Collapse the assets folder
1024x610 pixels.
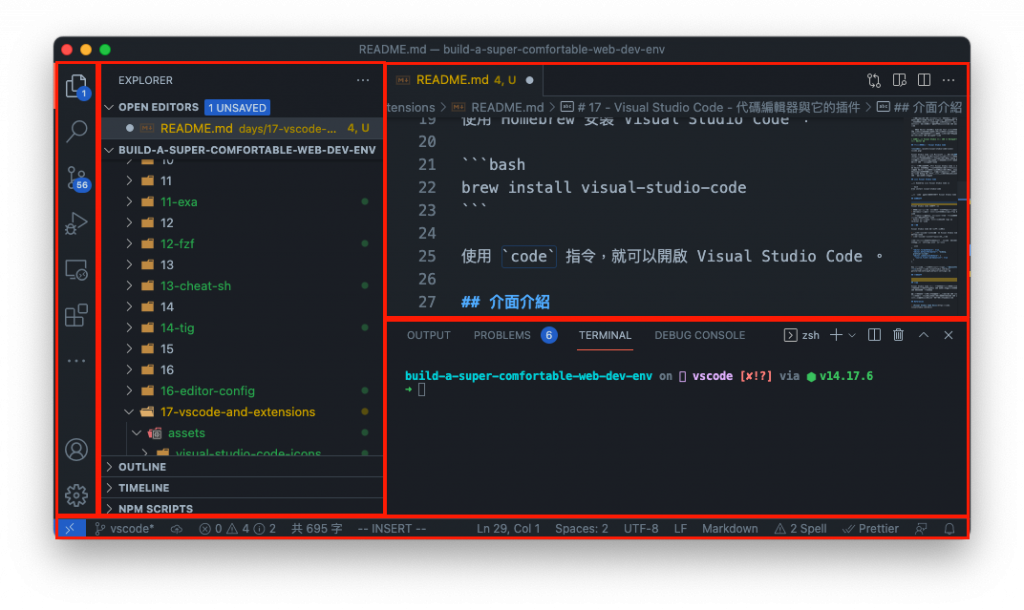[x=136, y=433]
